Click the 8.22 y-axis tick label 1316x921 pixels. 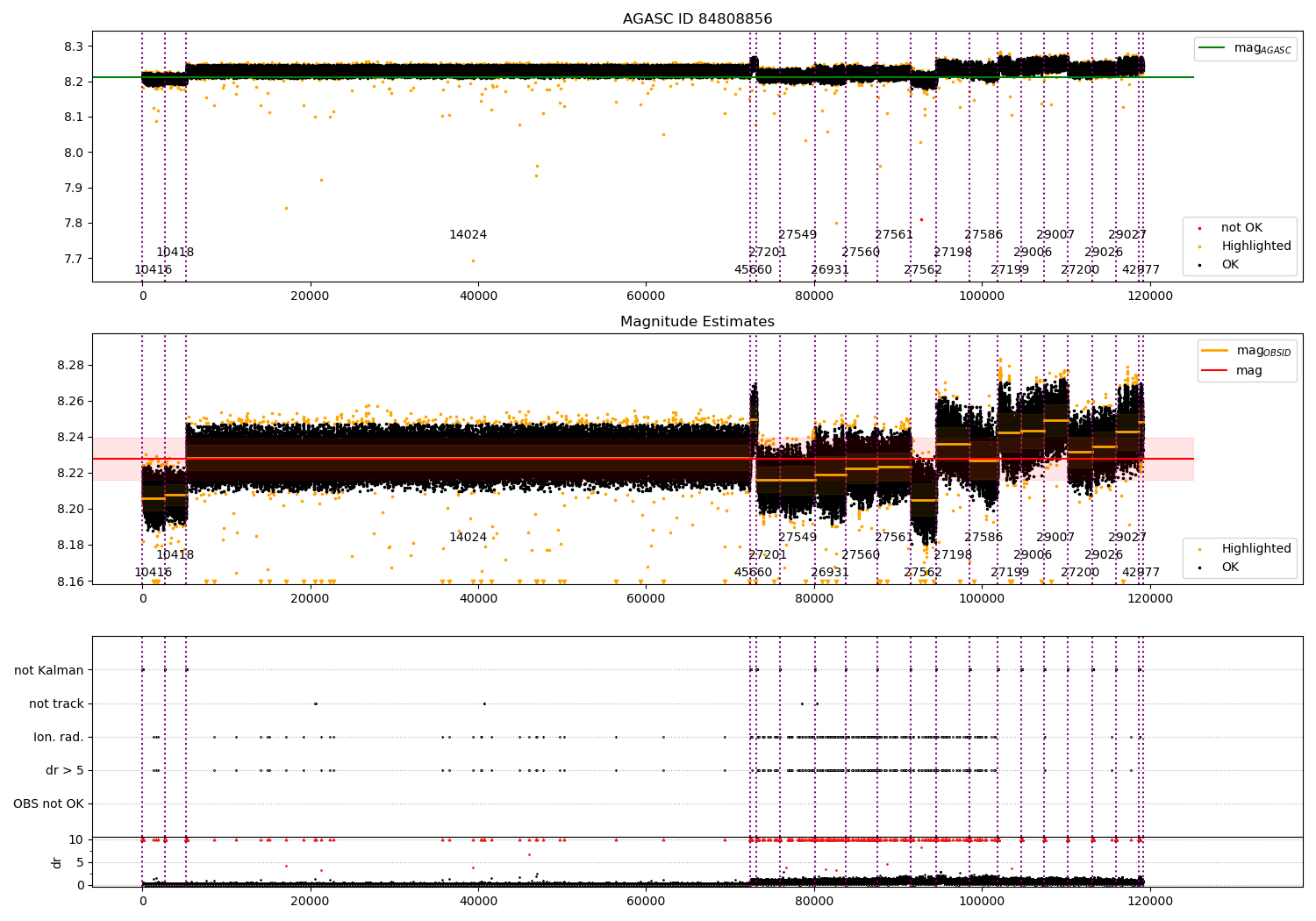70,473
